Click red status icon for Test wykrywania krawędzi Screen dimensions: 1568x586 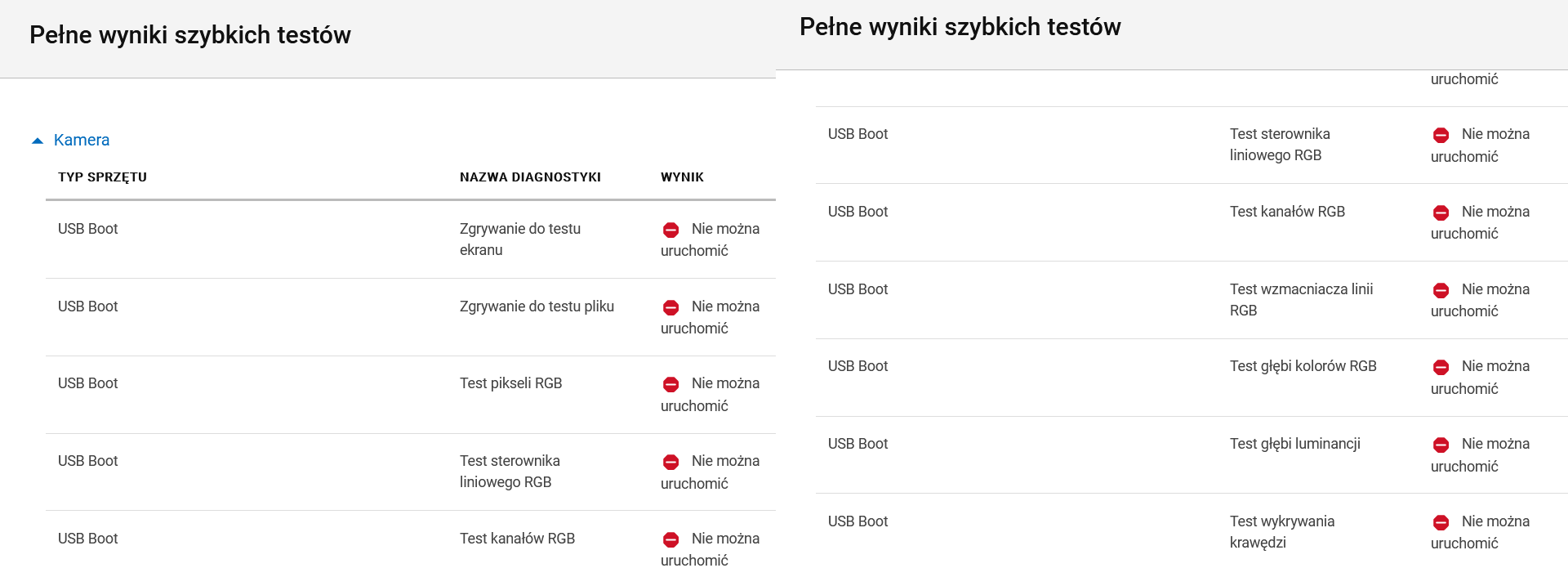click(1441, 522)
